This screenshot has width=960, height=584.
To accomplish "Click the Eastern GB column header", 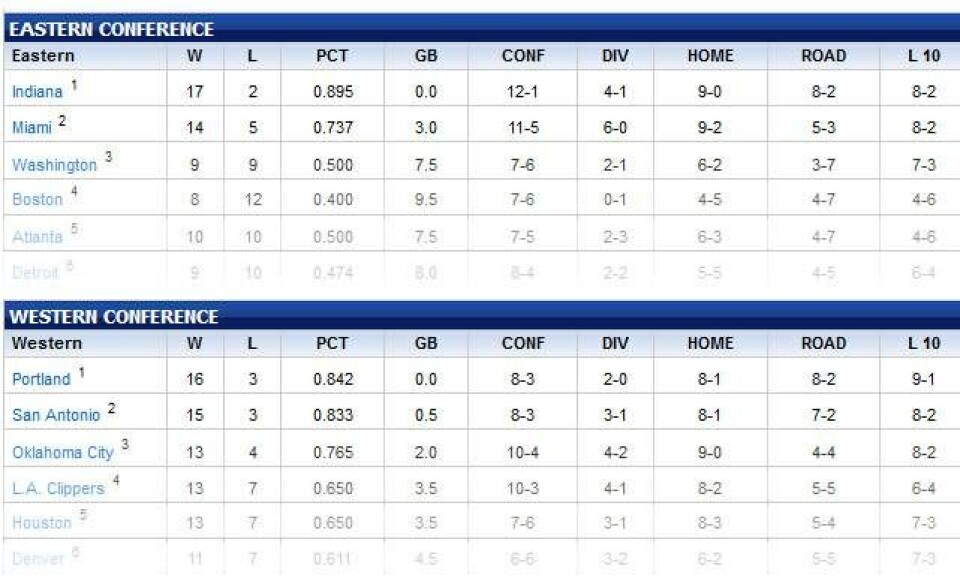I will (426, 56).
